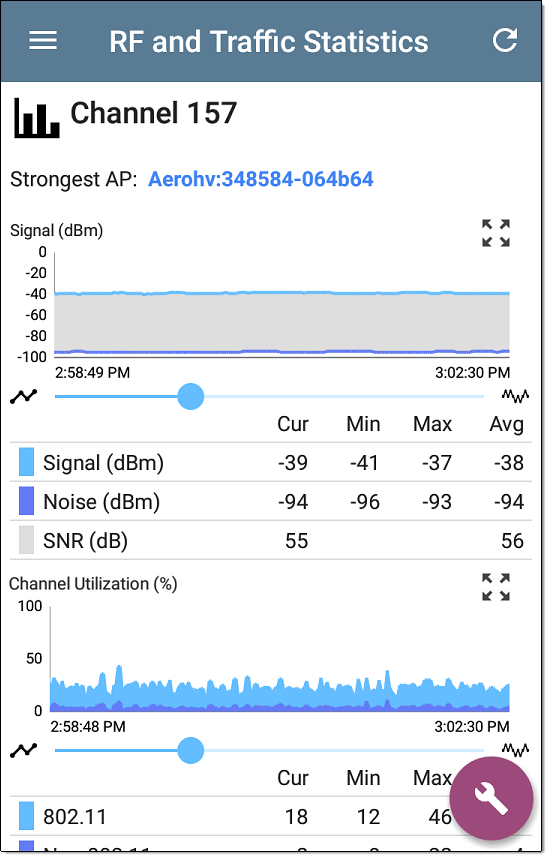Click detailed waveform icon beside Signal slider

[x=516, y=395]
